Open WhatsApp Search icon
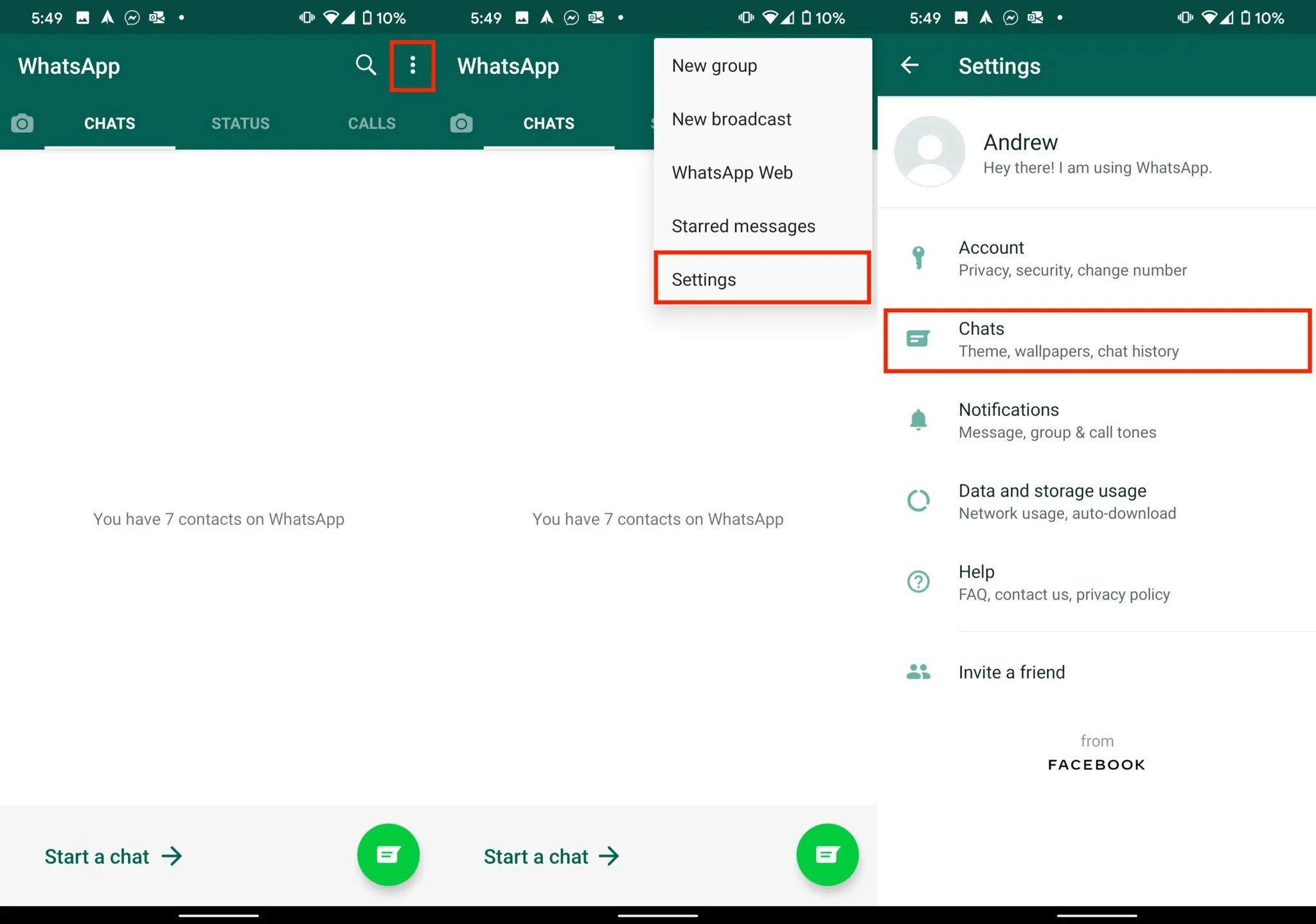 (x=363, y=65)
